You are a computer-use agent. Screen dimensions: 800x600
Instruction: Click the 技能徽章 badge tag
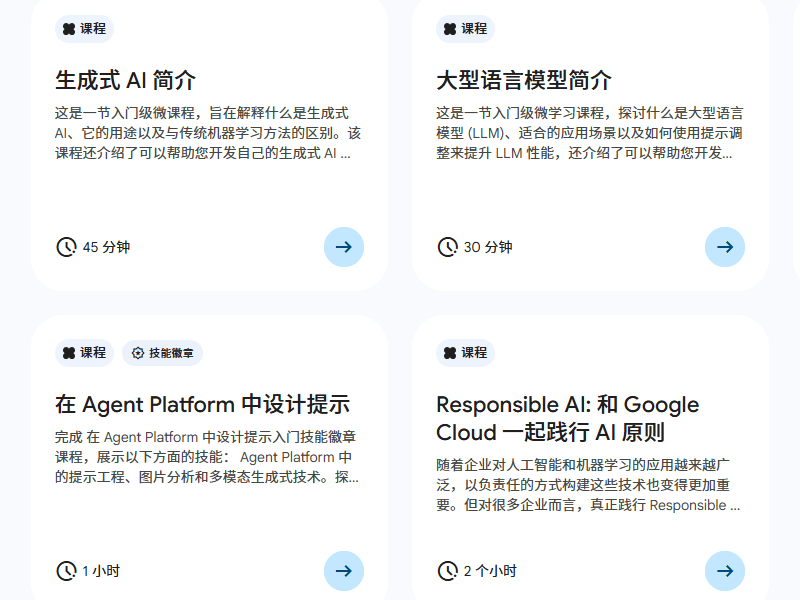[x=162, y=353]
